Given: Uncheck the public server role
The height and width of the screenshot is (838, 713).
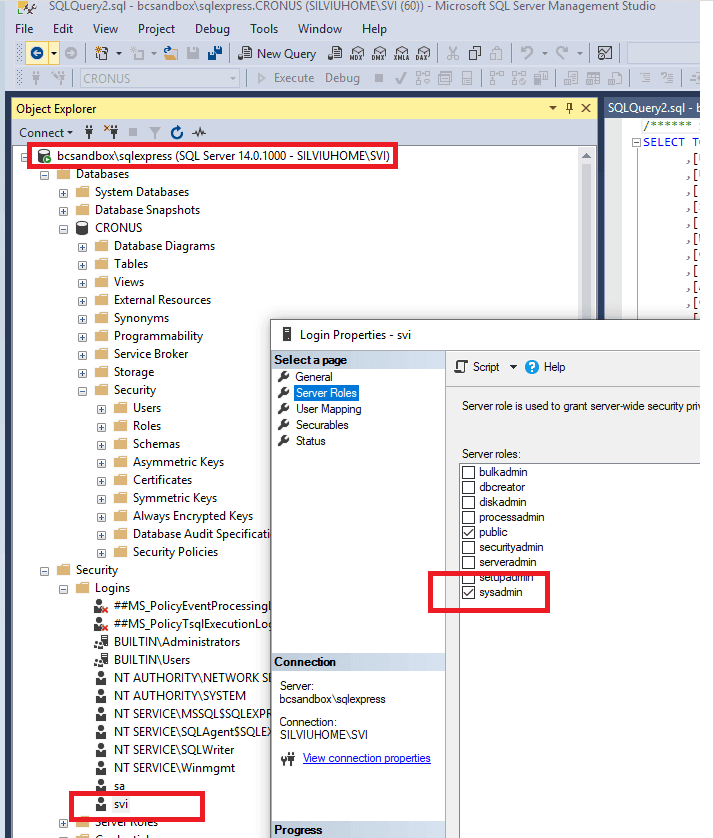Looking at the screenshot, I should pos(468,532).
